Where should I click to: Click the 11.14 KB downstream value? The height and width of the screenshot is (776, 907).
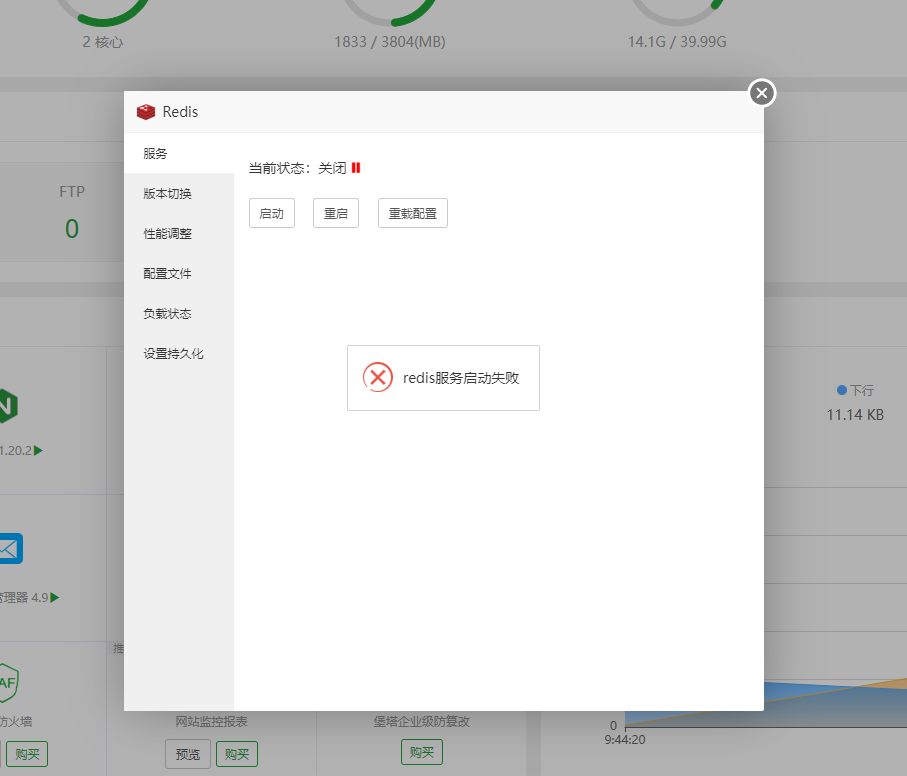coord(855,415)
